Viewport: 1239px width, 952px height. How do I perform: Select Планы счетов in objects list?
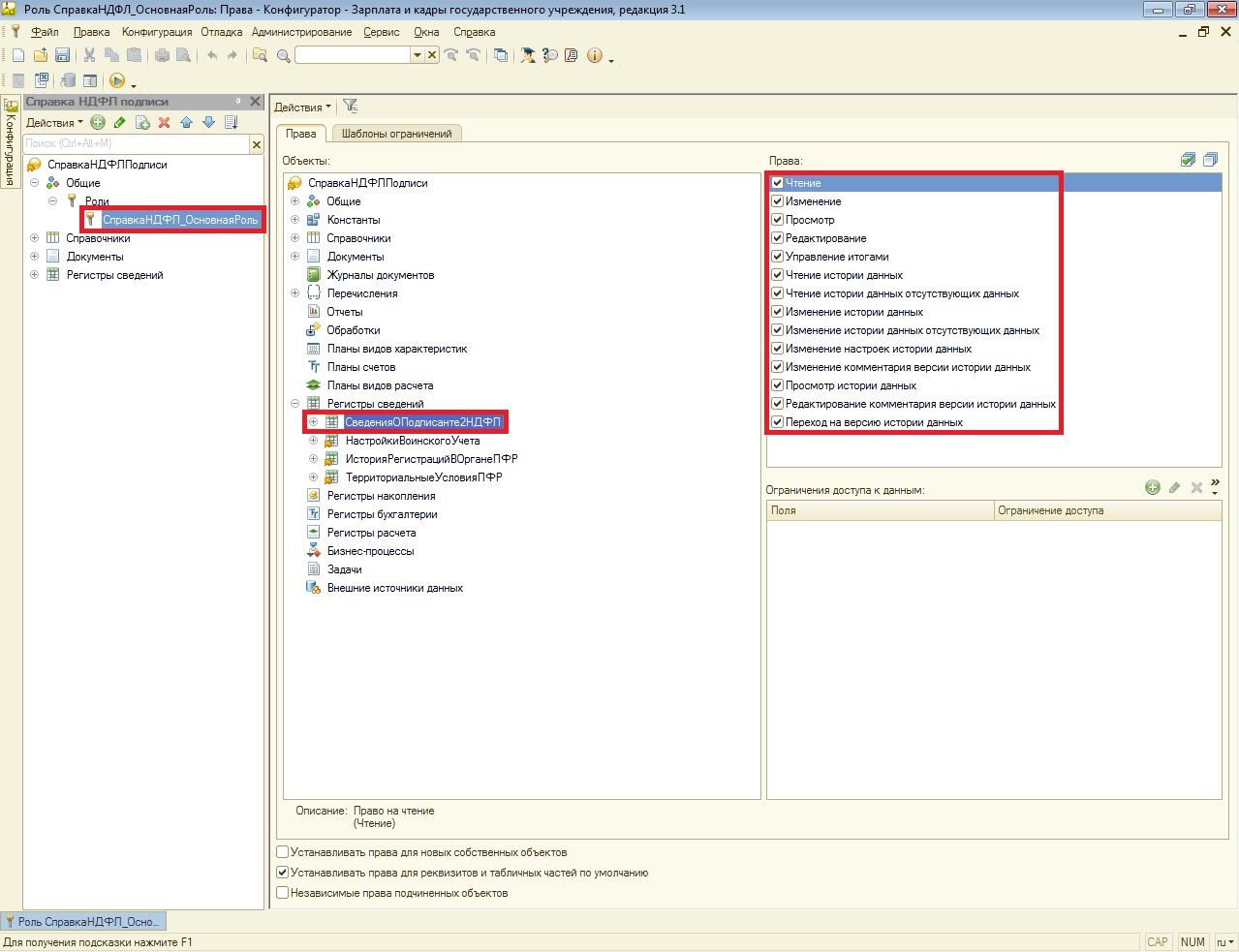click(x=361, y=367)
